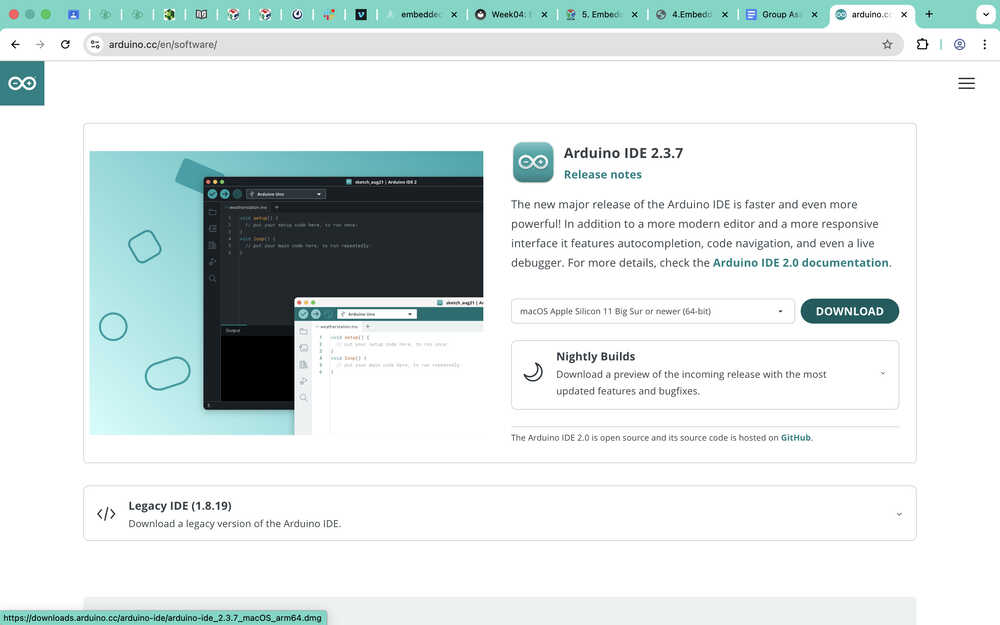The height and width of the screenshot is (625, 1000).
Task: Reload the arduino.cc page
Action: click(x=65, y=44)
